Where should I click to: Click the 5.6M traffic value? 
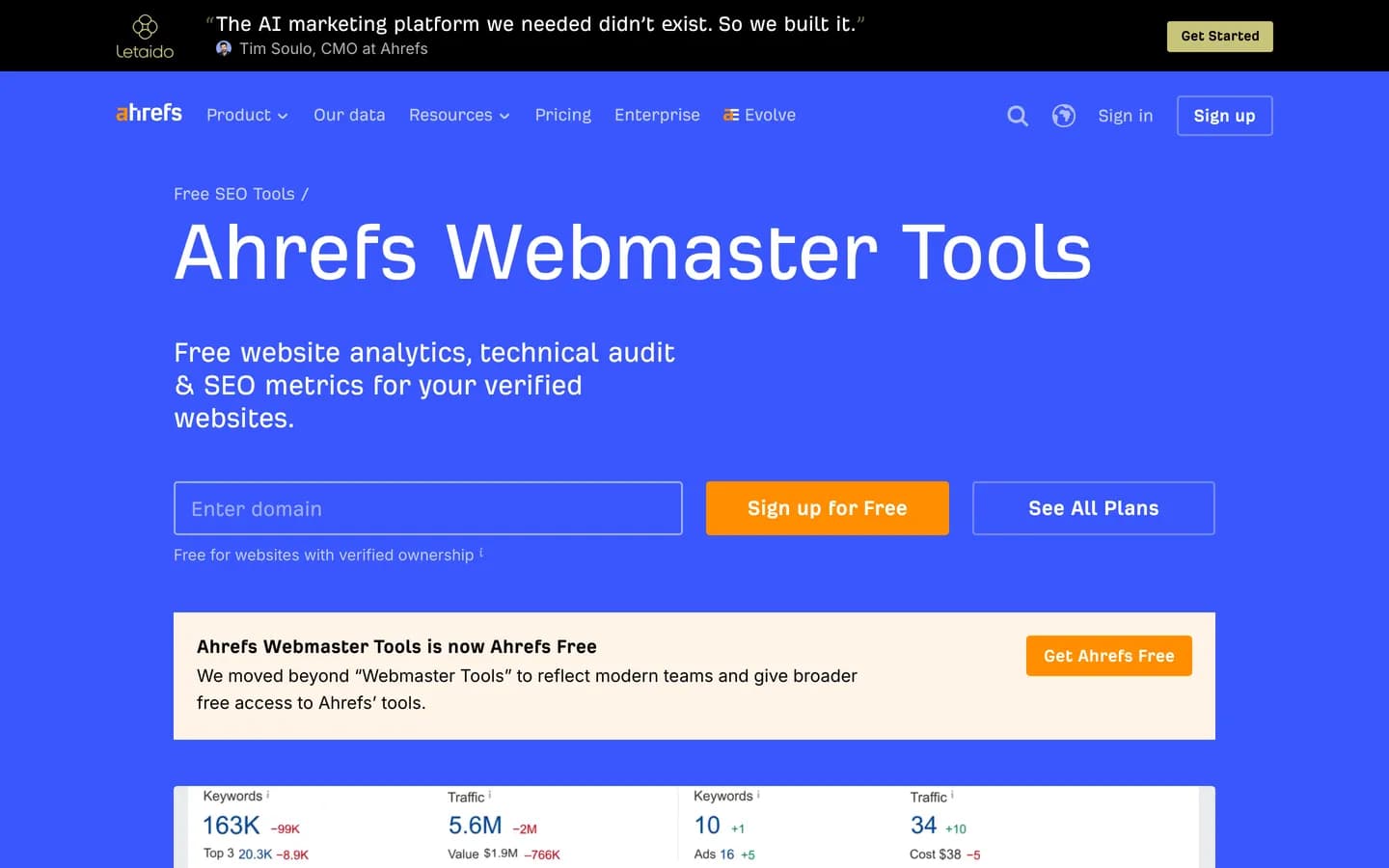[x=476, y=826]
